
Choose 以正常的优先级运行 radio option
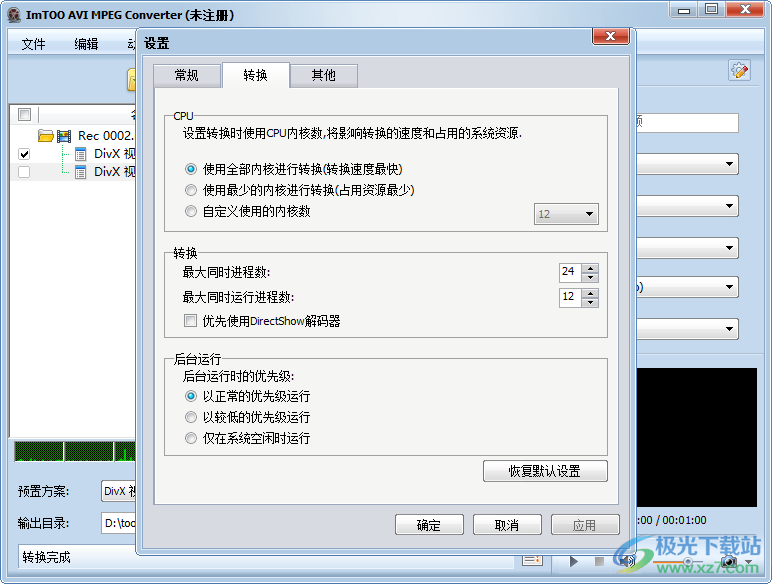pyautogui.click(x=191, y=396)
